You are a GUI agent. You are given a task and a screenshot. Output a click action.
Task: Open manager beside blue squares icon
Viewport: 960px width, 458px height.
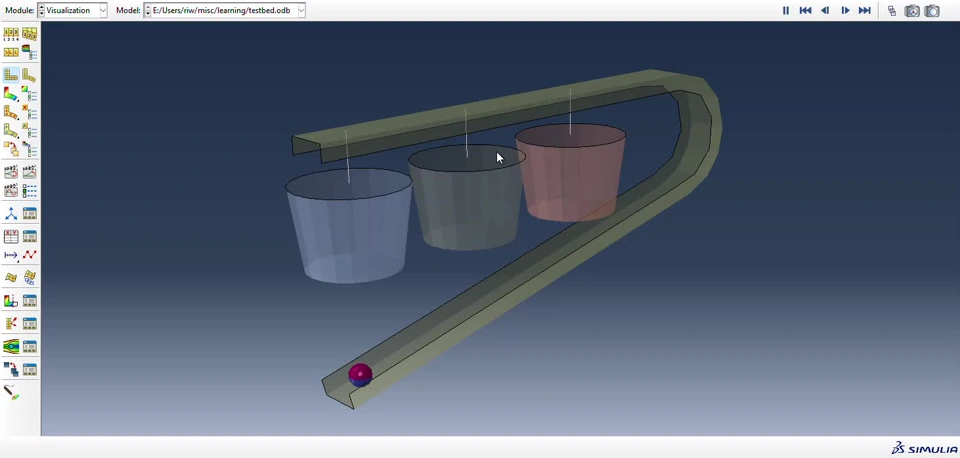[29, 369]
